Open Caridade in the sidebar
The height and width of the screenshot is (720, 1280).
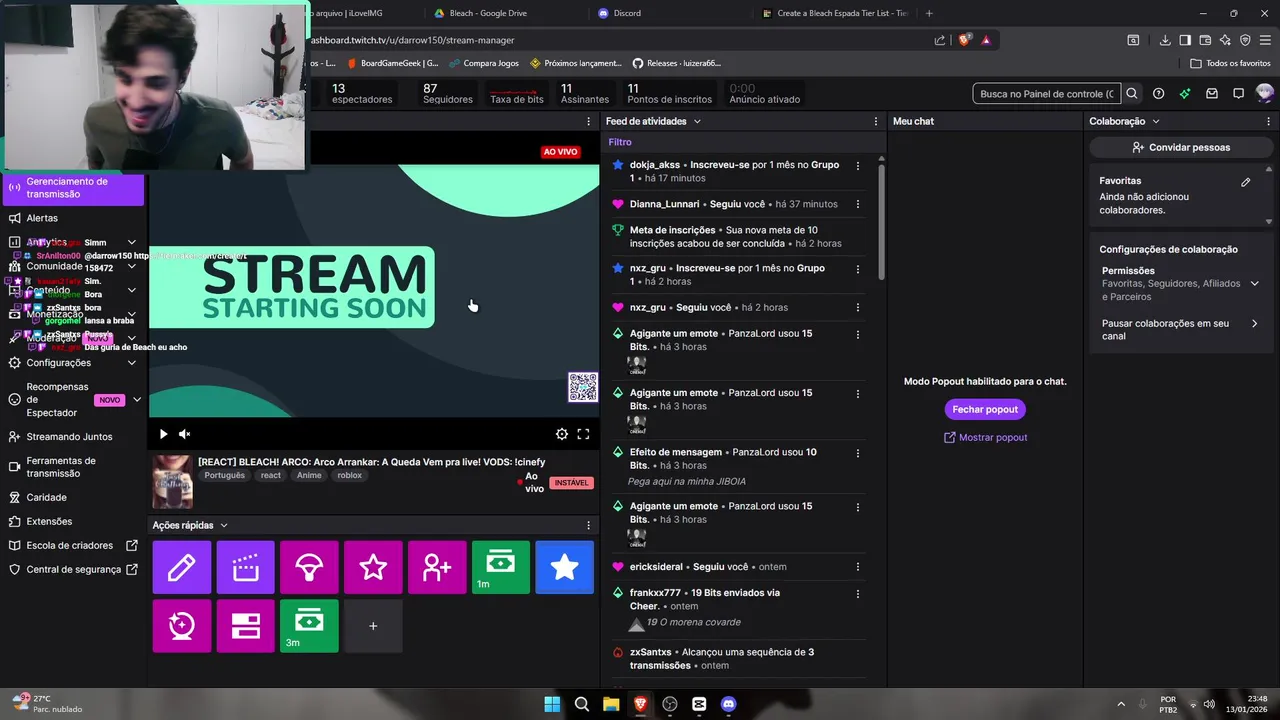[x=46, y=497]
